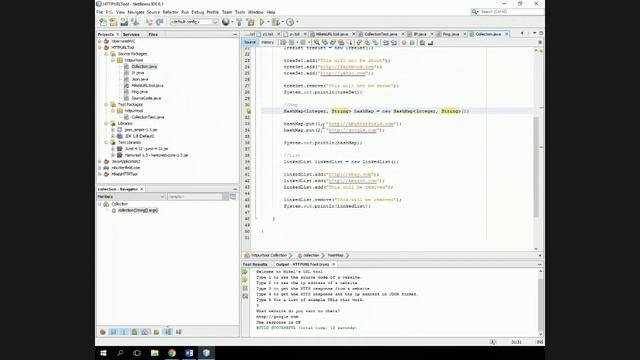Click the Word icon on taskbar

189,353
